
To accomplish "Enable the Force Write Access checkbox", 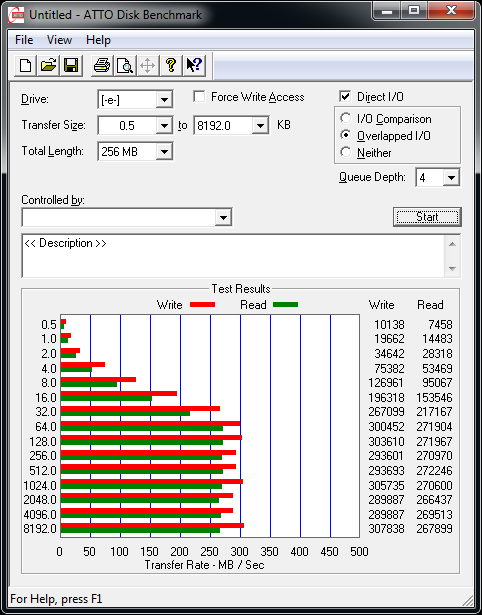I will [199, 96].
